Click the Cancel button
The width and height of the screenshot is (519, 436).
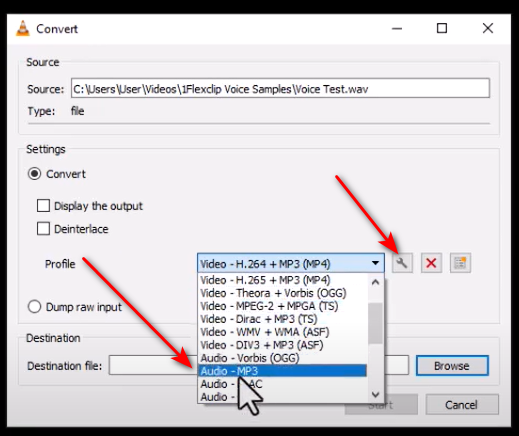pyautogui.click(x=462, y=405)
